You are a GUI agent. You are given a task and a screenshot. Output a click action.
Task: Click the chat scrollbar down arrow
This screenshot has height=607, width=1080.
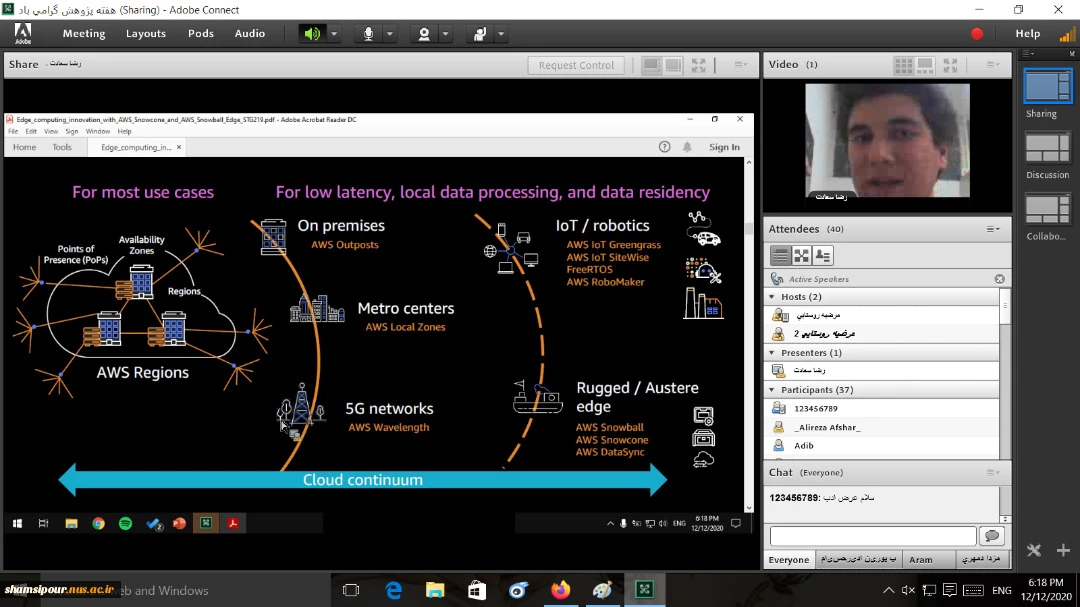[1005, 519]
